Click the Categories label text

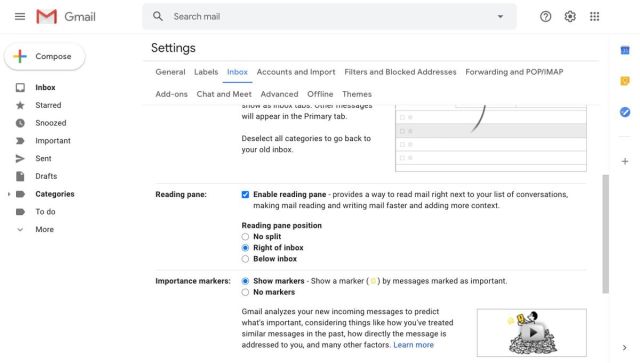click(55, 194)
